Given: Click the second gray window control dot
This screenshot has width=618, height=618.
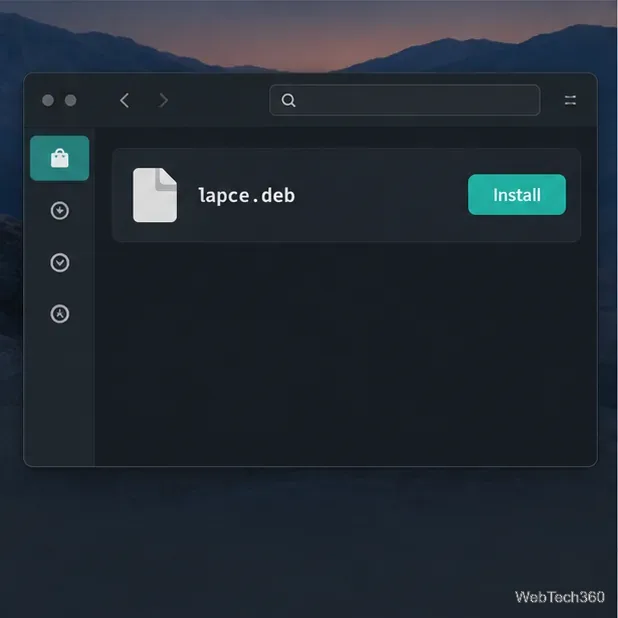Looking at the screenshot, I should 71,101.
